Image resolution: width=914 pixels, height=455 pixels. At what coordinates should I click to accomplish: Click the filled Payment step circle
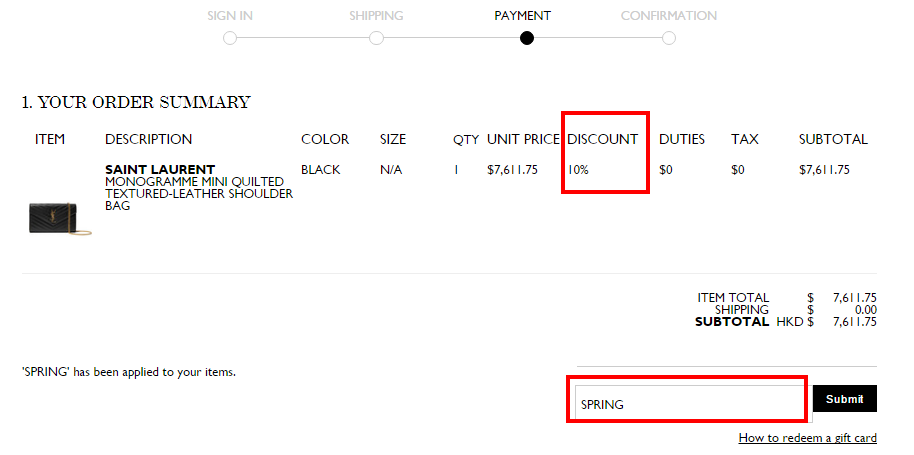(526, 38)
